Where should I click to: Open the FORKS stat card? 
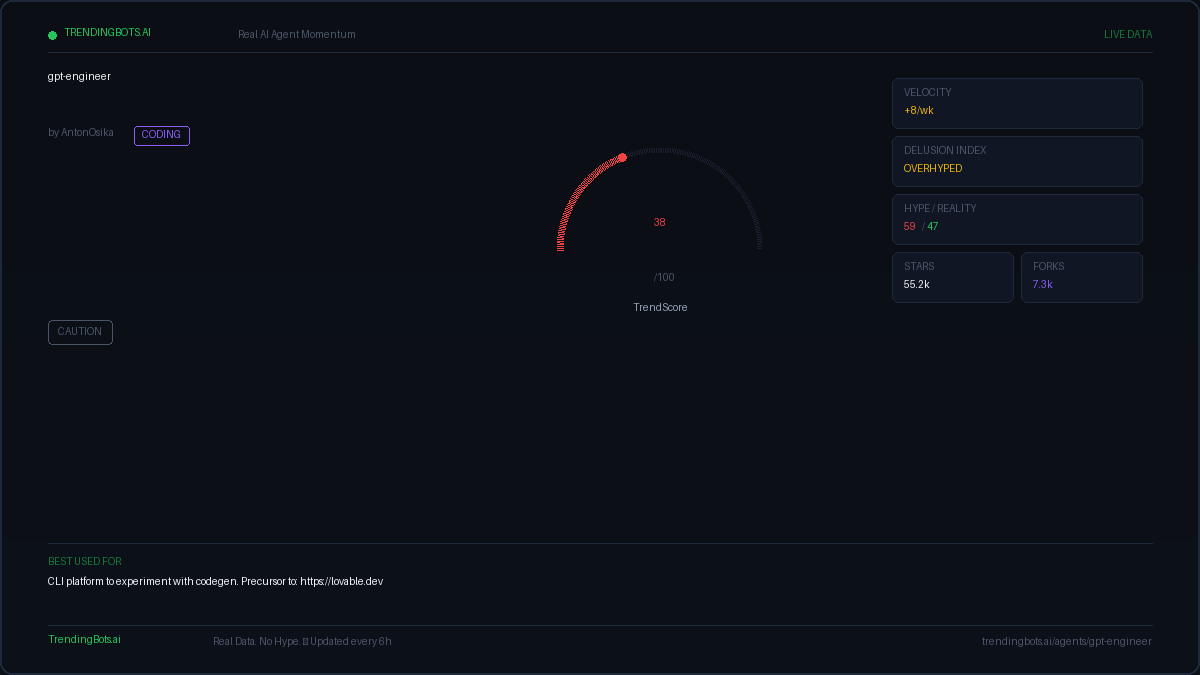point(1082,277)
